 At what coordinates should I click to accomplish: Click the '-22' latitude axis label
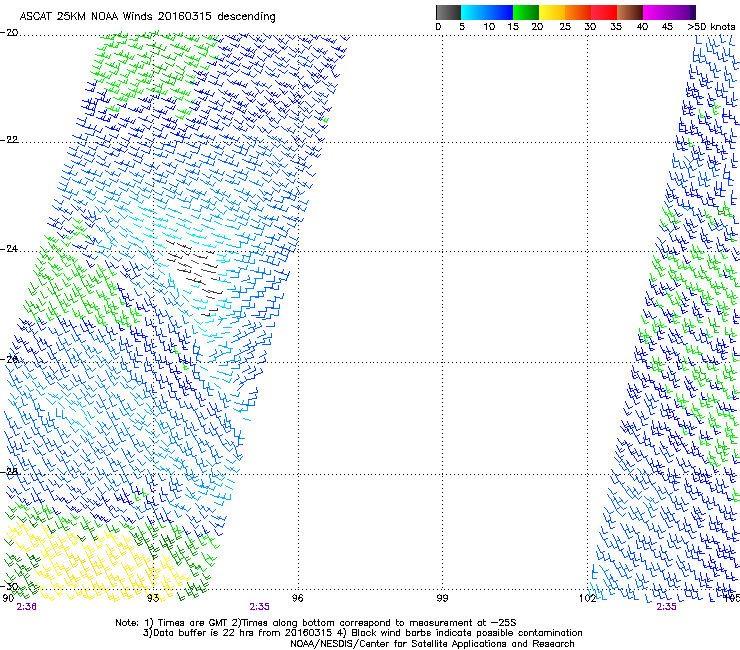coord(9,140)
